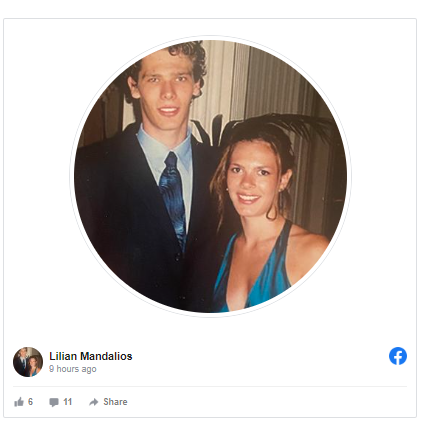Screen dimensions: 441x430
Task: Click the Share label text
Action: pos(115,402)
